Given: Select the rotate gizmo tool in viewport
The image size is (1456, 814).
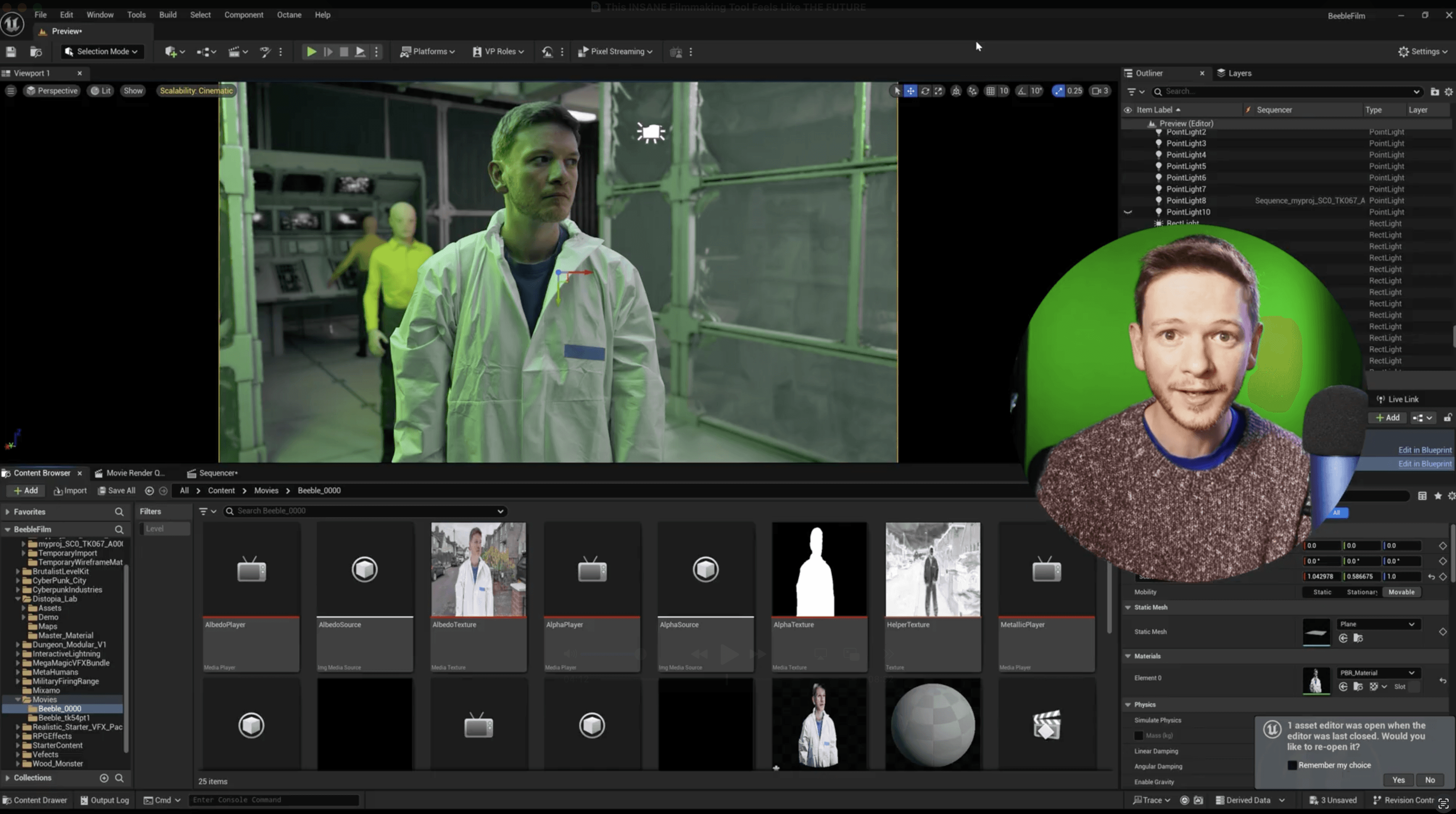Looking at the screenshot, I should 925,90.
